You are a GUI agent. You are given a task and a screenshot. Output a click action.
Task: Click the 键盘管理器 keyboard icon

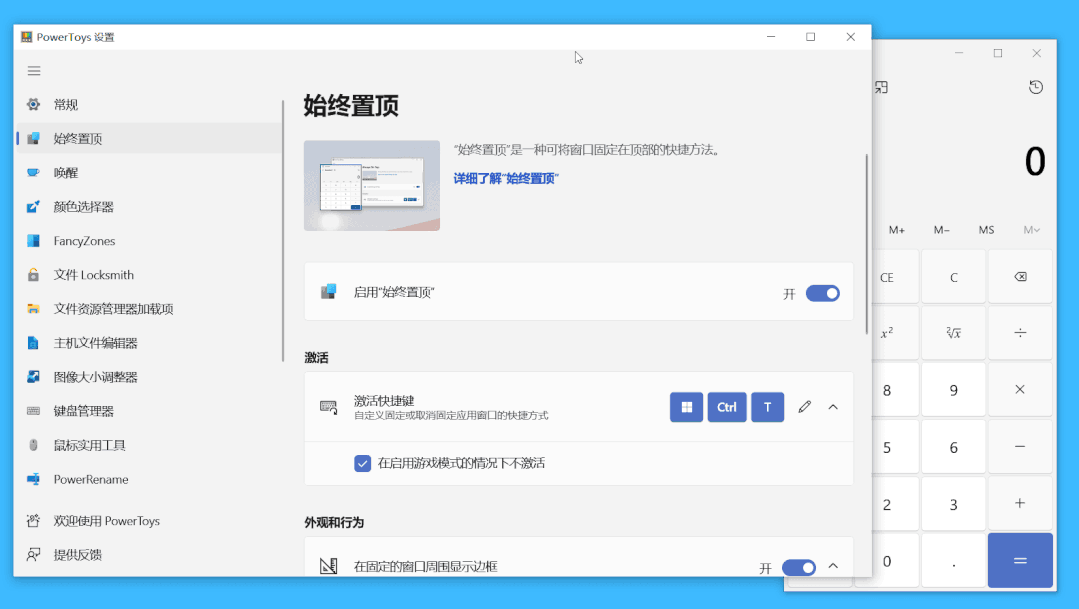click(33, 411)
